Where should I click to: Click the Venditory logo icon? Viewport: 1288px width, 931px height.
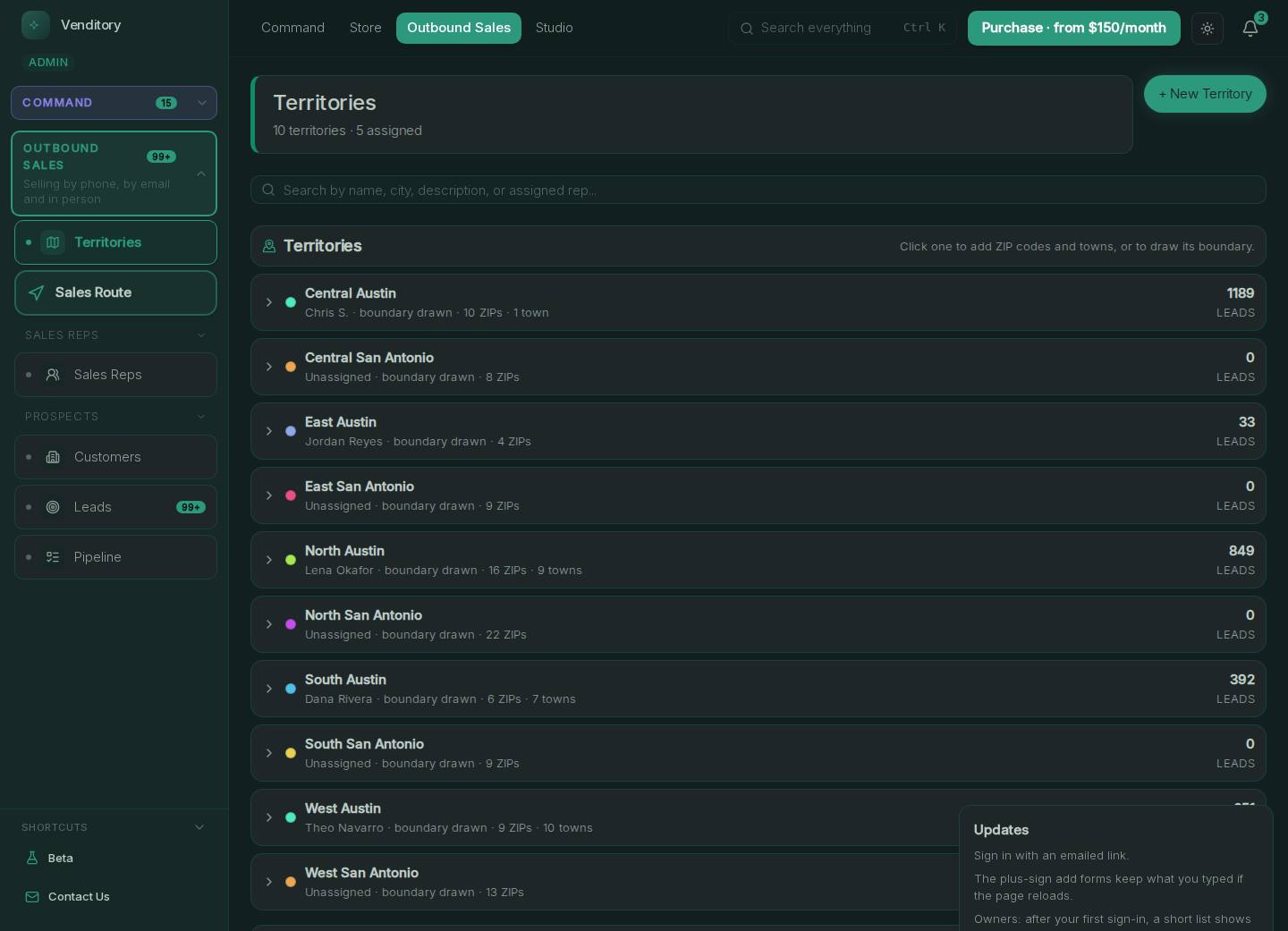tap(36, 25)
